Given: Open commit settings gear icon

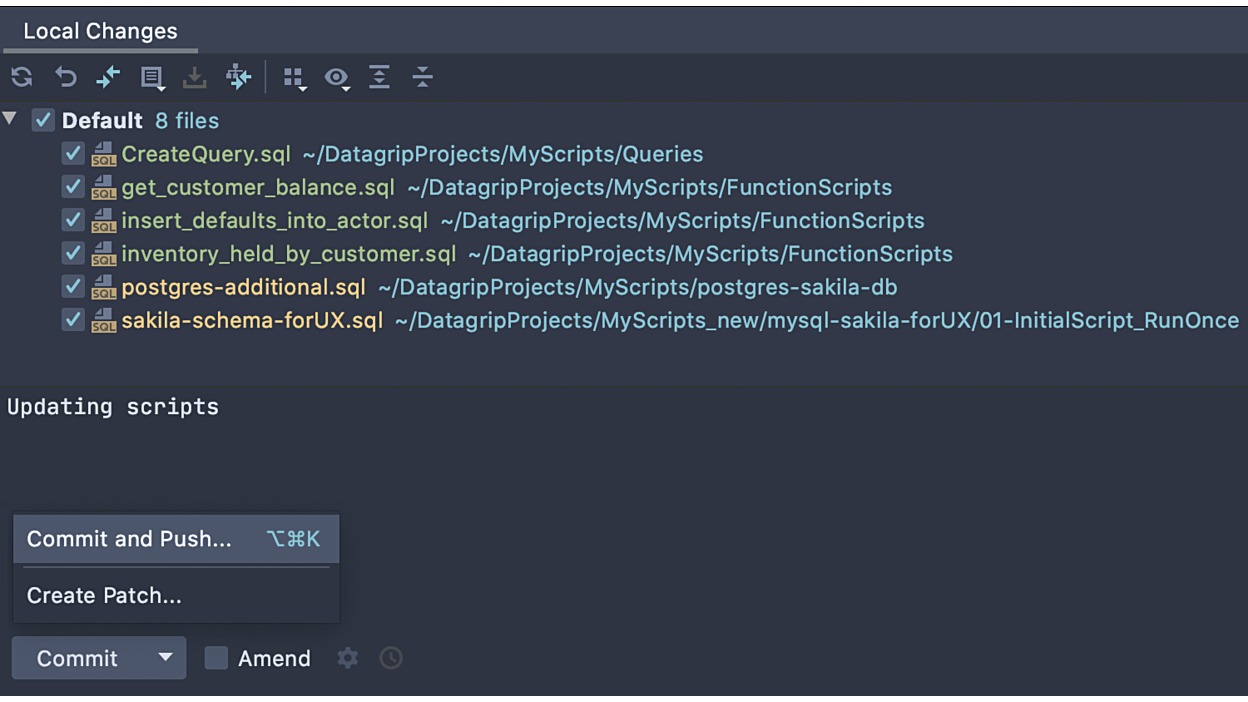Looking at the screenshot, I should [x=347, y=658].
